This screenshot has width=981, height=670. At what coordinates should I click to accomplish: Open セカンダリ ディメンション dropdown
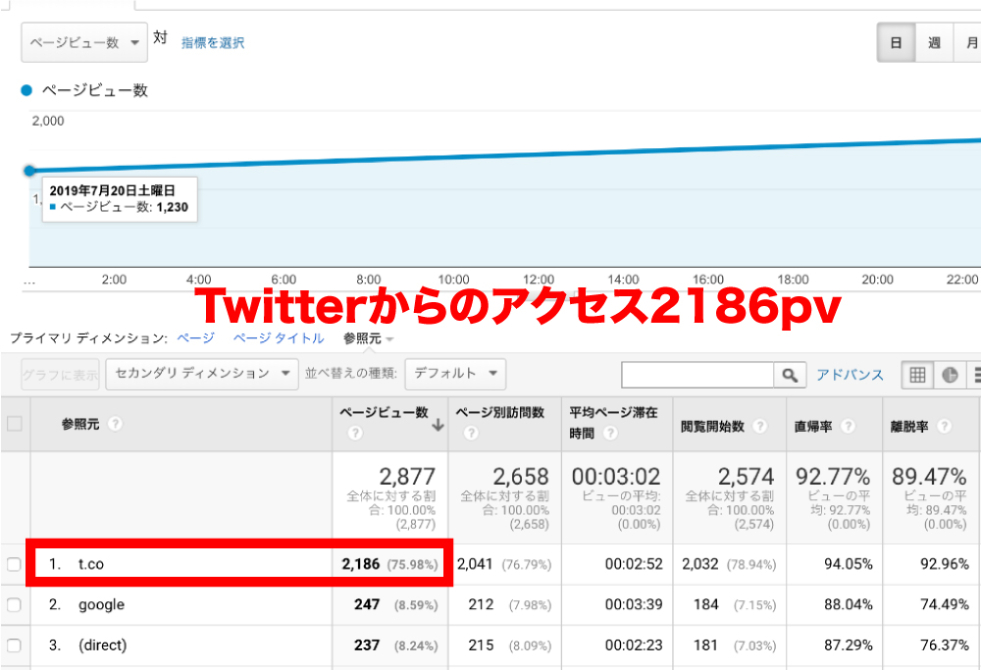pyautogui.click(x=201, y=374)
